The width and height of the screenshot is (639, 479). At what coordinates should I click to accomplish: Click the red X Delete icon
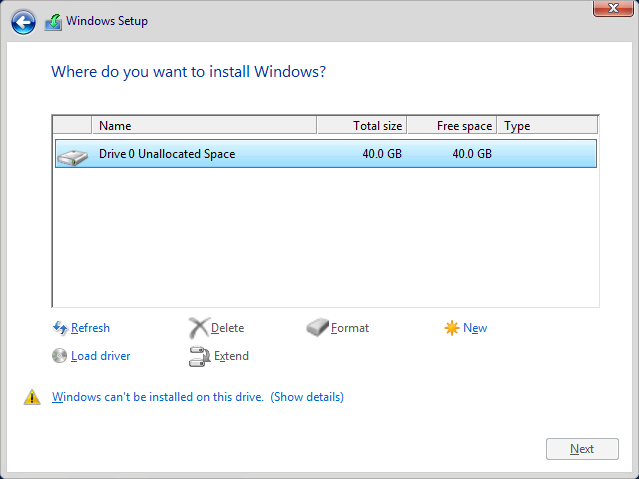pos(199,328)
